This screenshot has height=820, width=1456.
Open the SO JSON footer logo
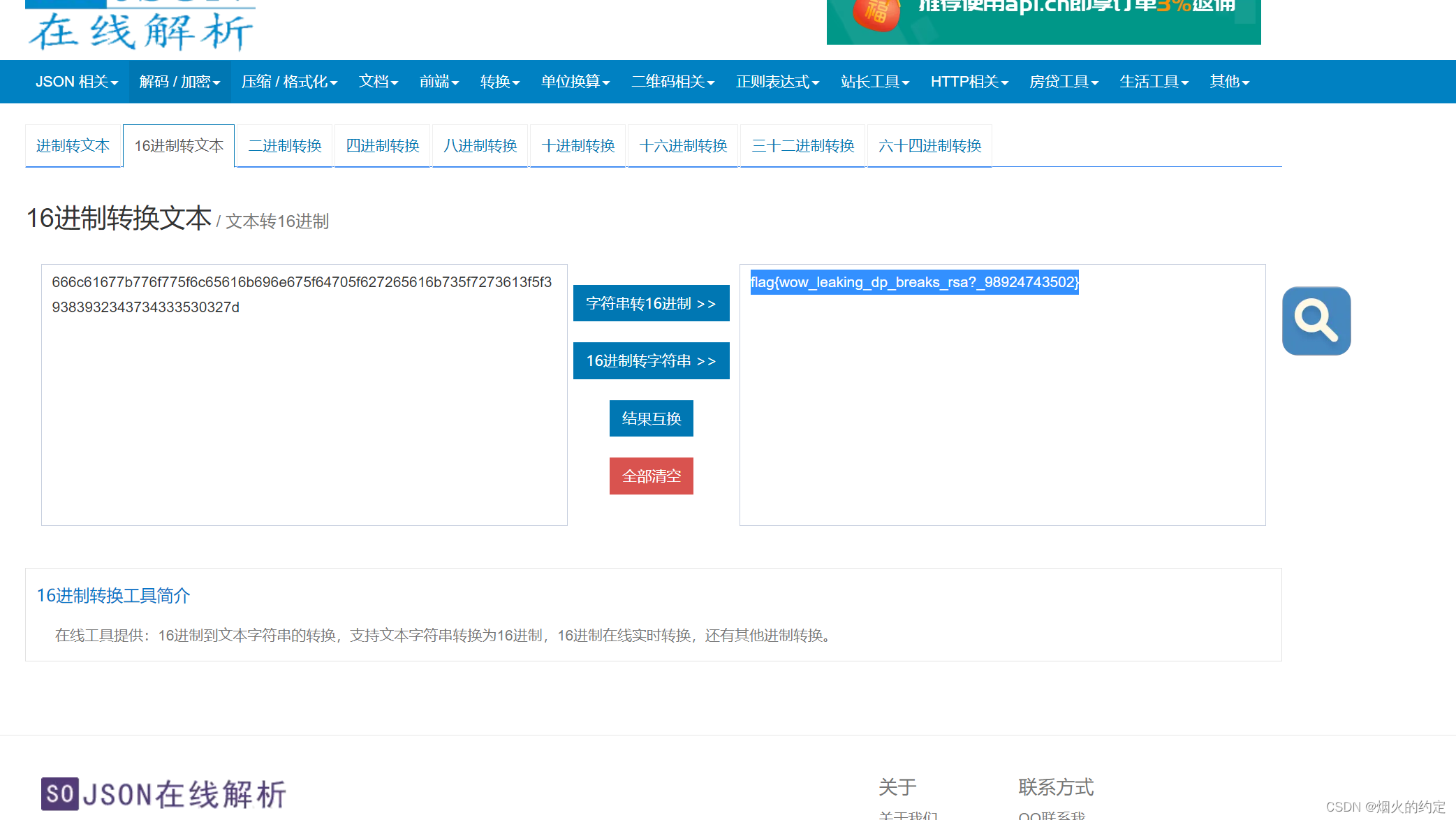pyautogui.click(x=163, y=794)
